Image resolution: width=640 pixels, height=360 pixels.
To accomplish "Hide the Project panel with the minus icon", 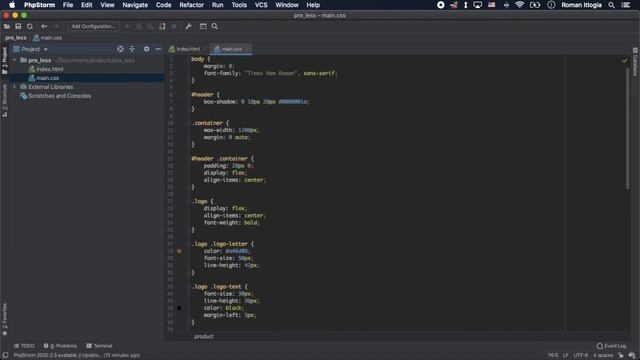I will pyautogui.click(x=158, y=49).
